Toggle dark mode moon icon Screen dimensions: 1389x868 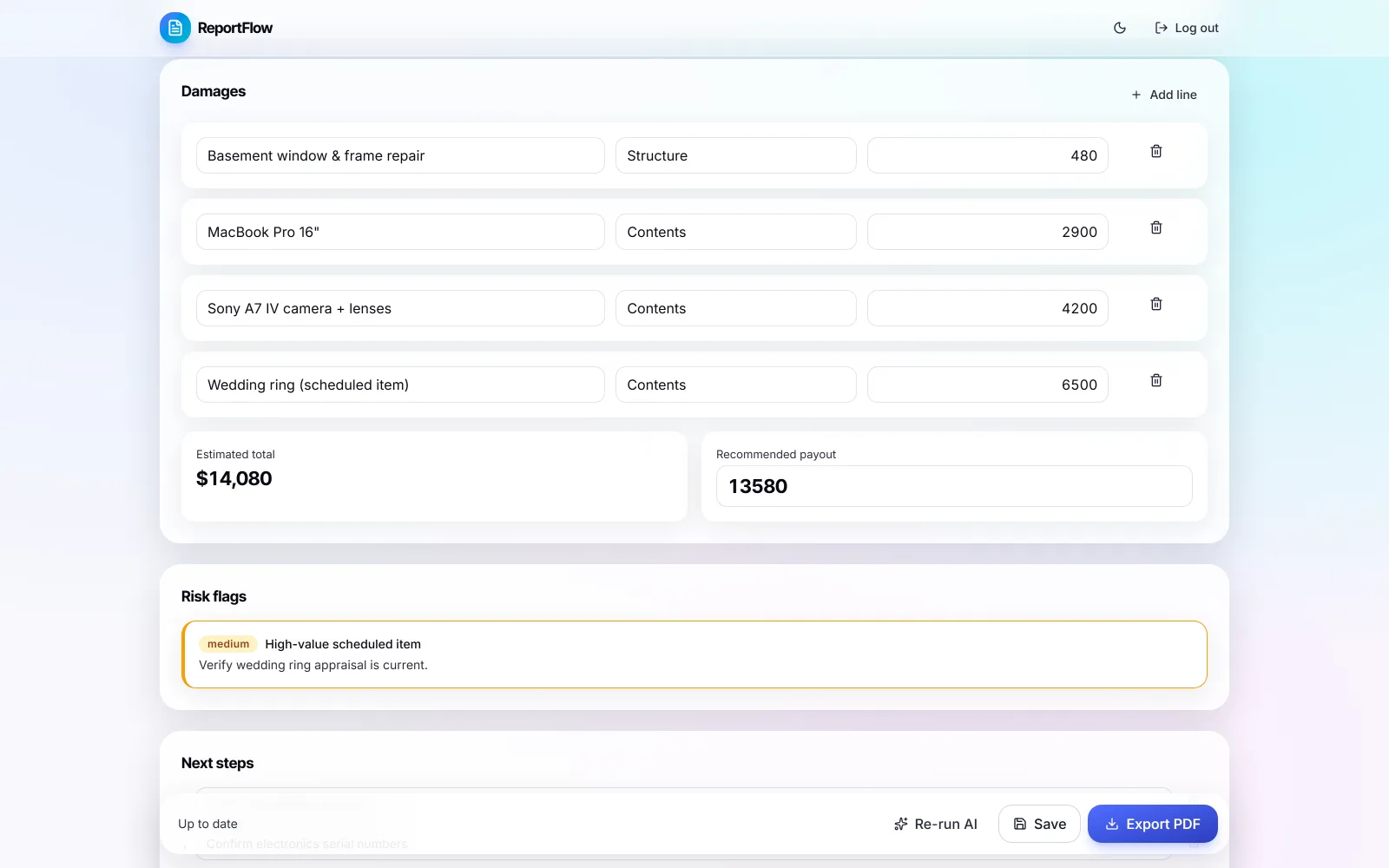(1120, 28)
